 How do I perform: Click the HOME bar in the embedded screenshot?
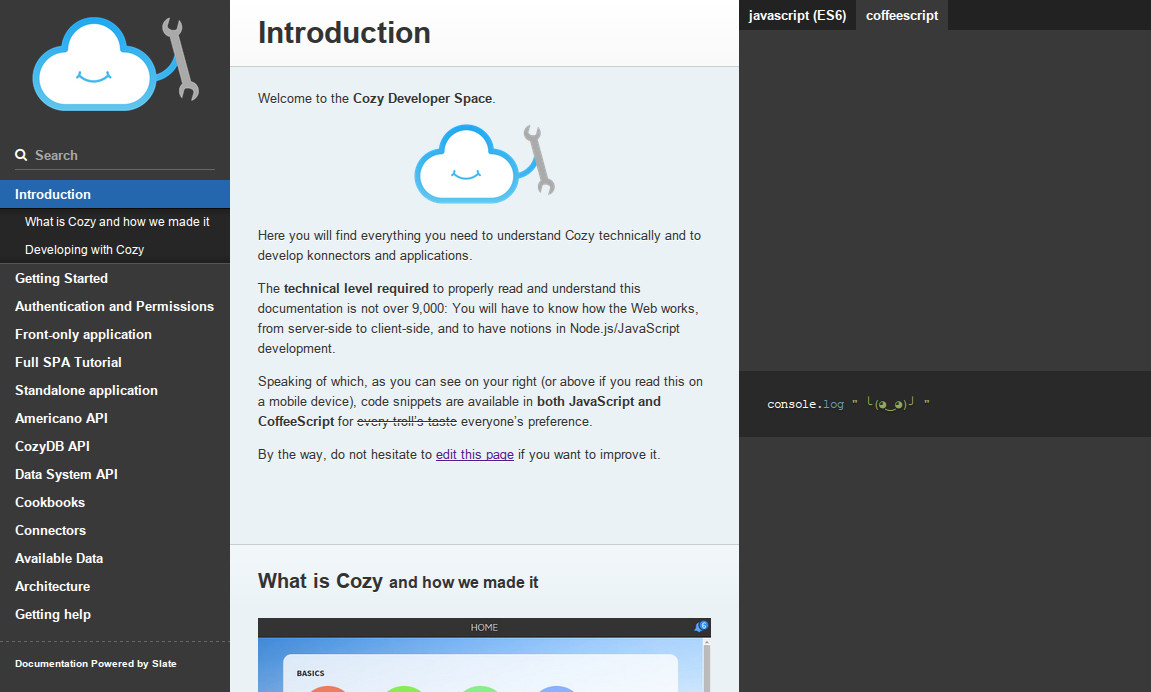(484, 627)
